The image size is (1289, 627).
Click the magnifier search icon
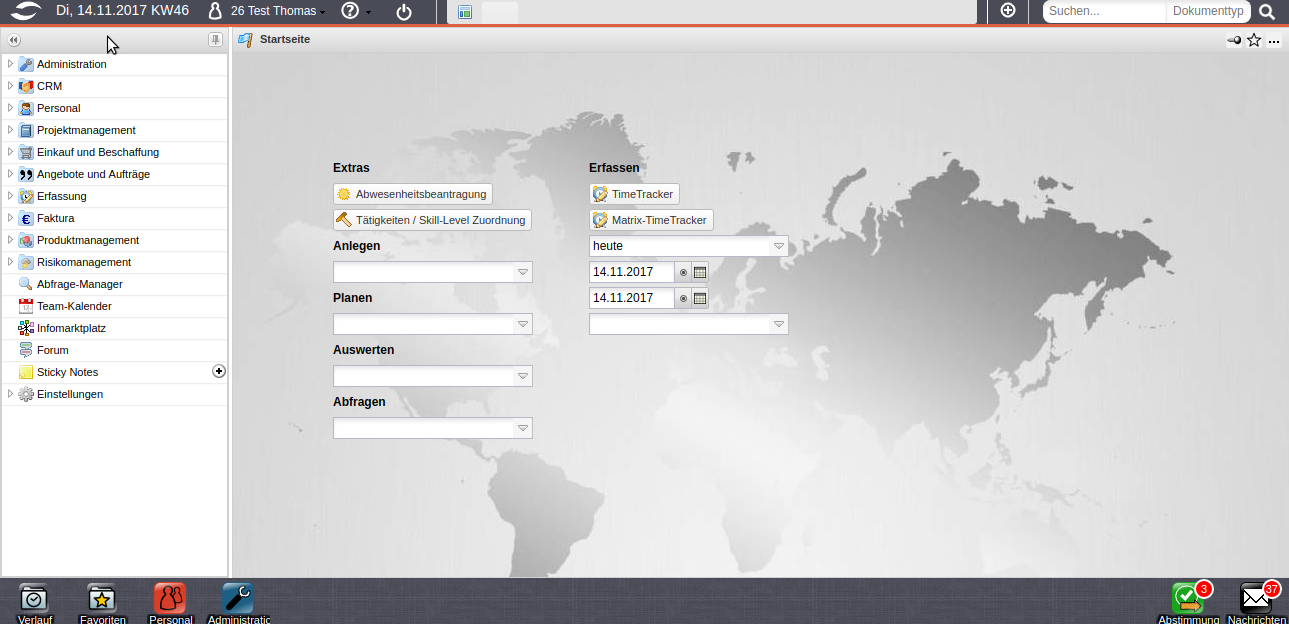pyautogui.click(x=1267, y=12)
